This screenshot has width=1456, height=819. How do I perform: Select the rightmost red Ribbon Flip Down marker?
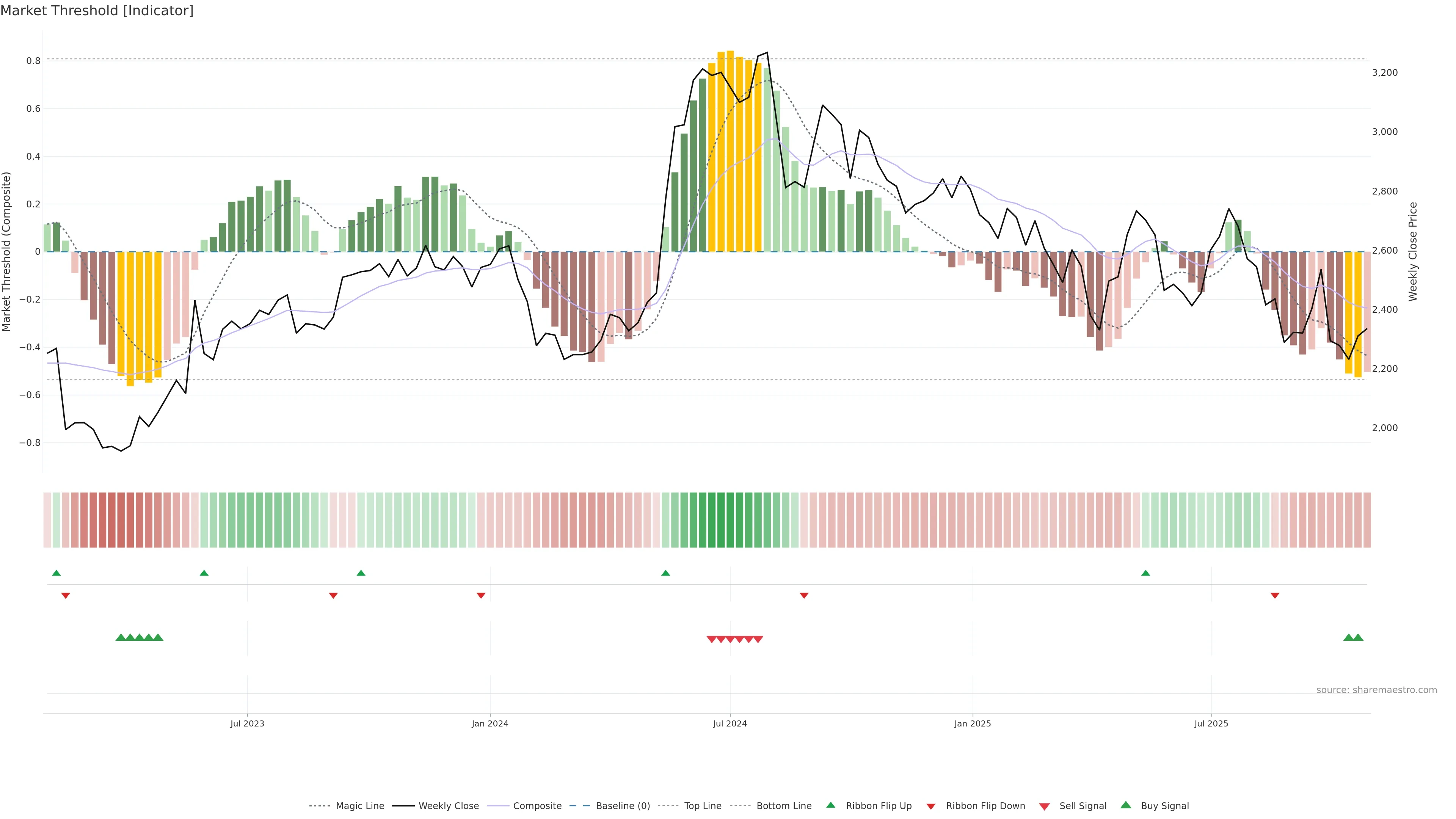[1274, 595]
